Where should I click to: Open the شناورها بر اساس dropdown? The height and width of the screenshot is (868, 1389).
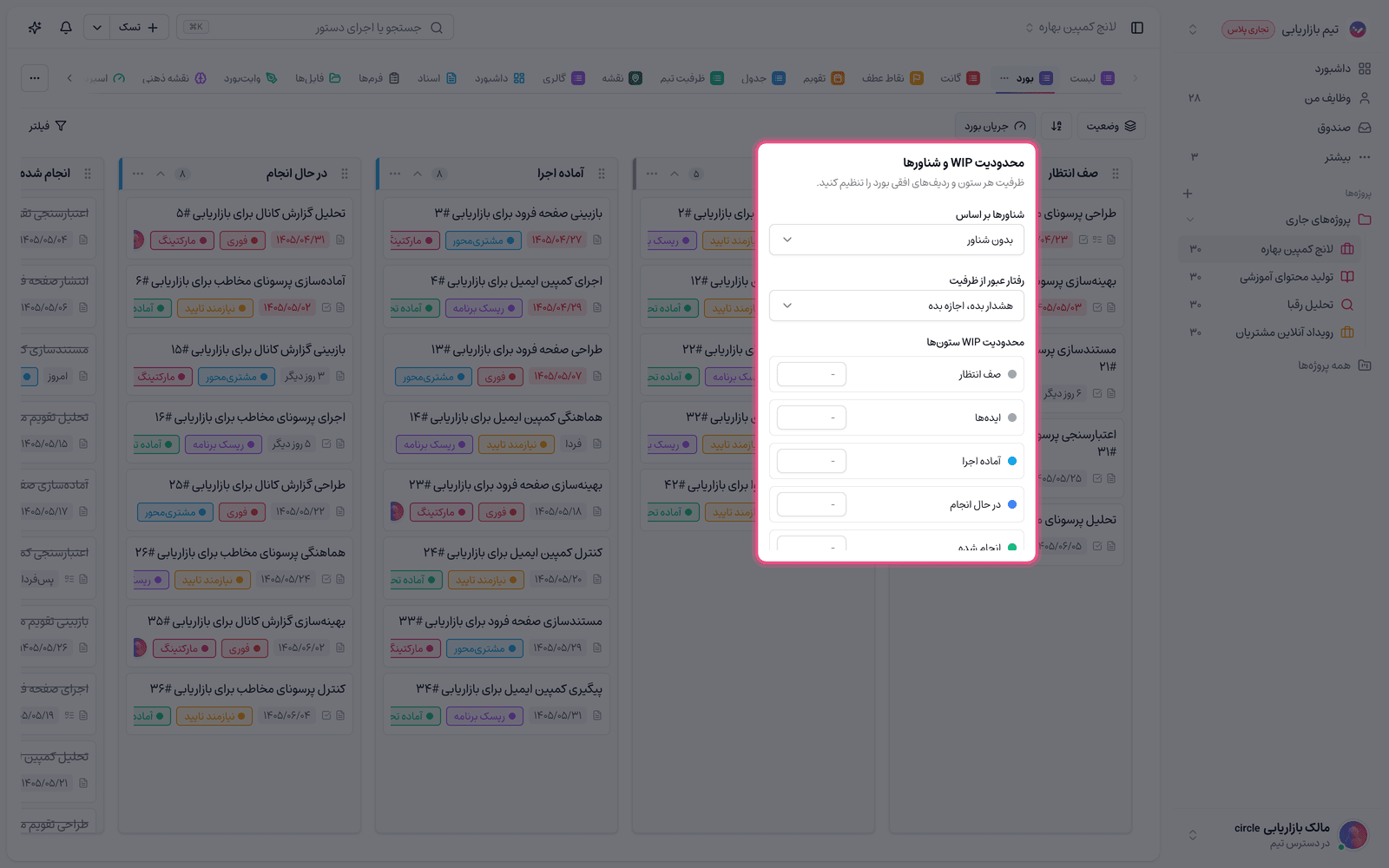point(897,240)
